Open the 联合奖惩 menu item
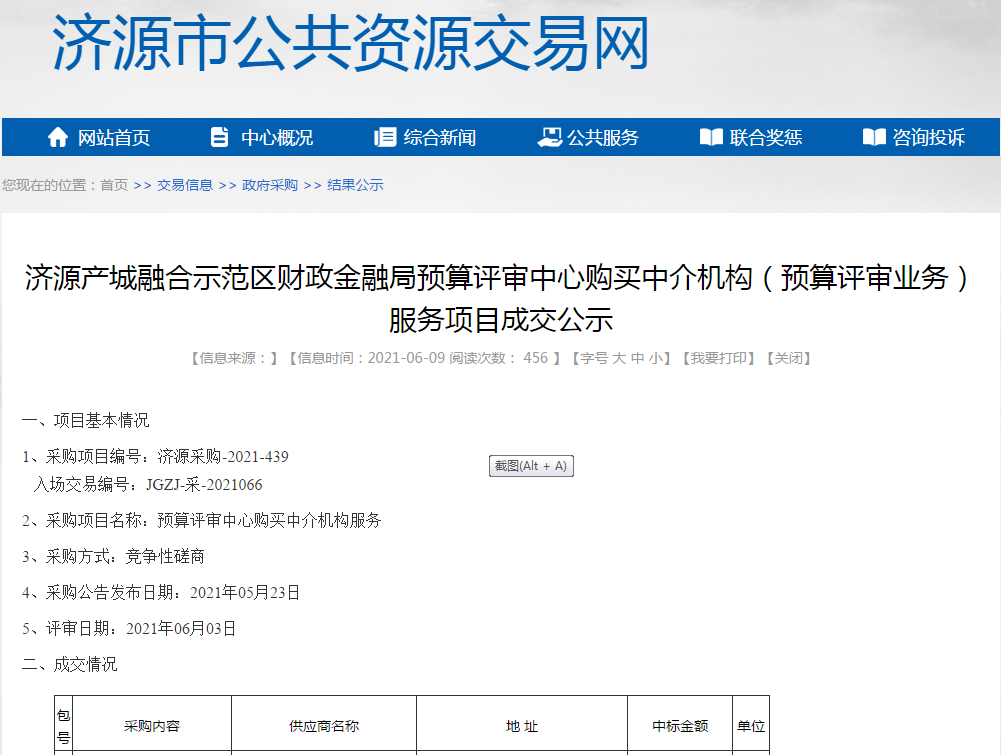1001x755 pixels. coord(766,138)
